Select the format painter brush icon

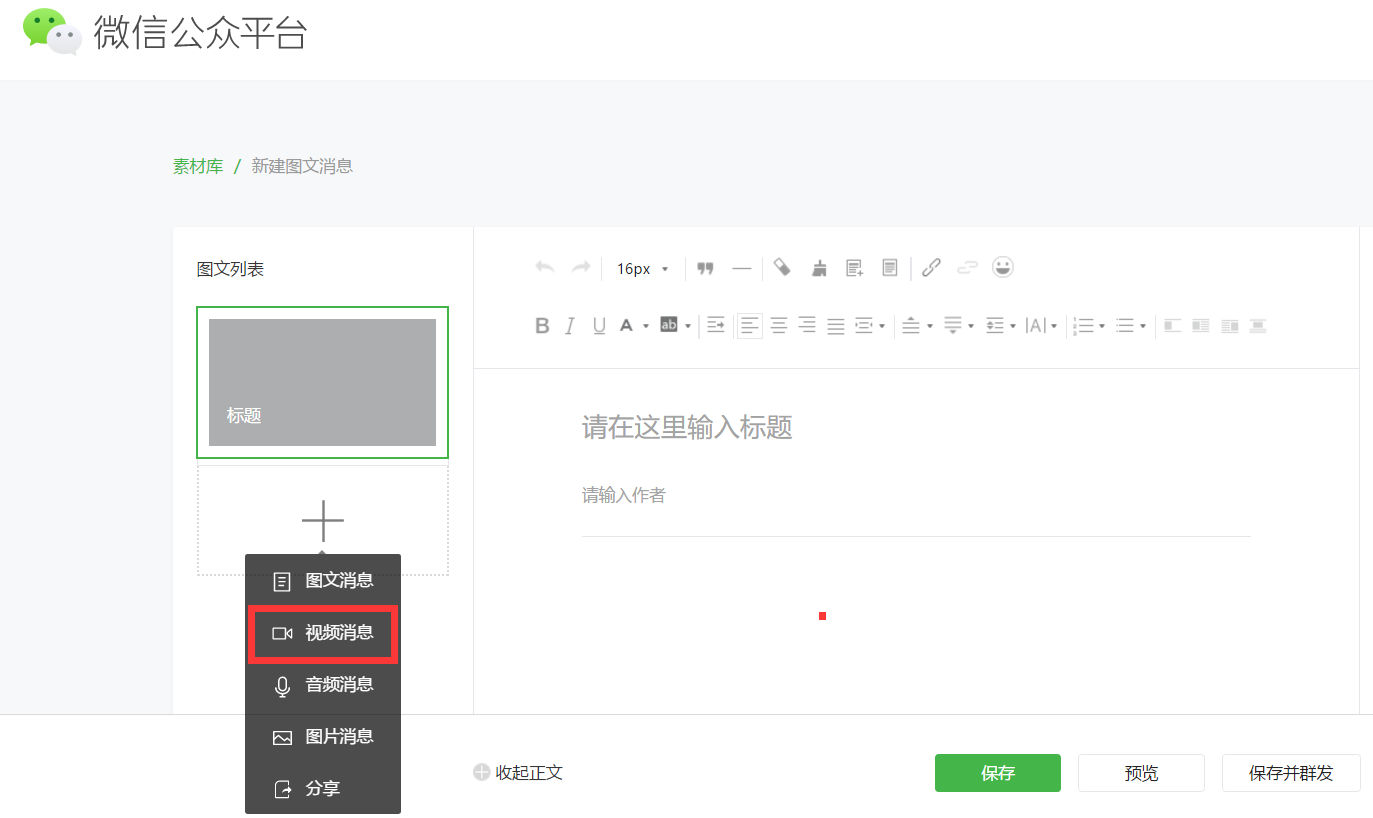(820, 267)
